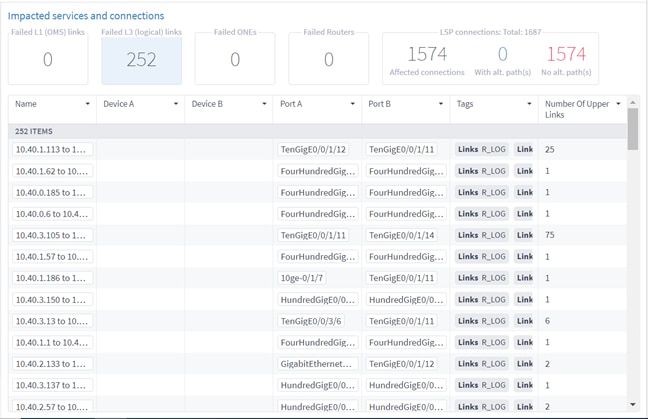648x419 pixels.
Task: Select the Failed L1 (OMS) links card
Action: [48, 60]
